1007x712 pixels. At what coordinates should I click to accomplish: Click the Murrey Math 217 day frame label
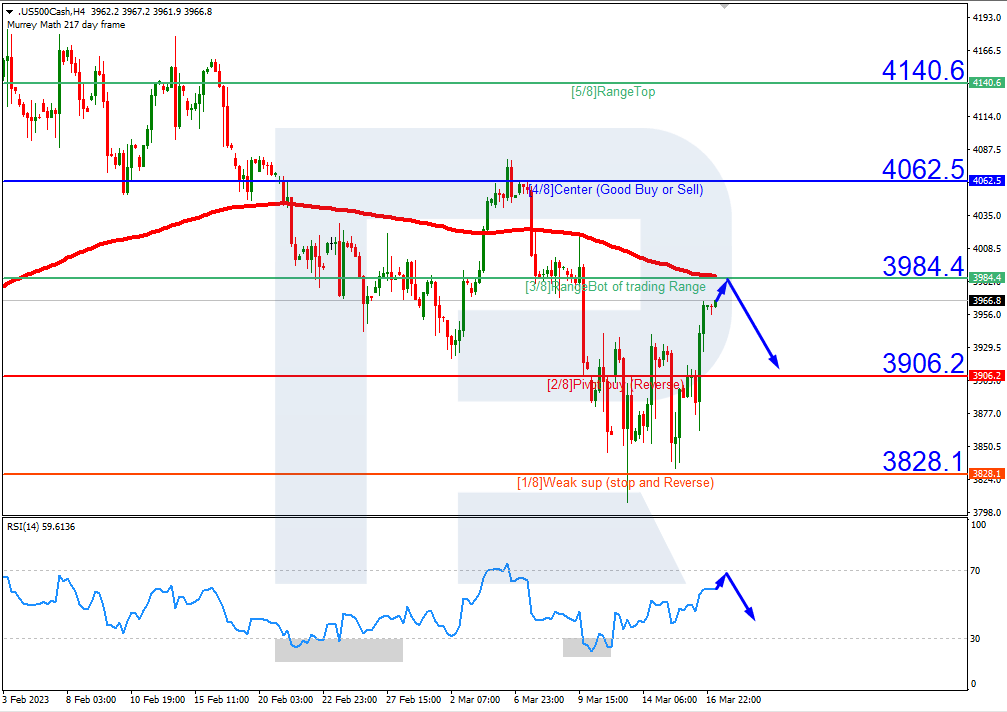pyautogui.click(x=65, y=24)
